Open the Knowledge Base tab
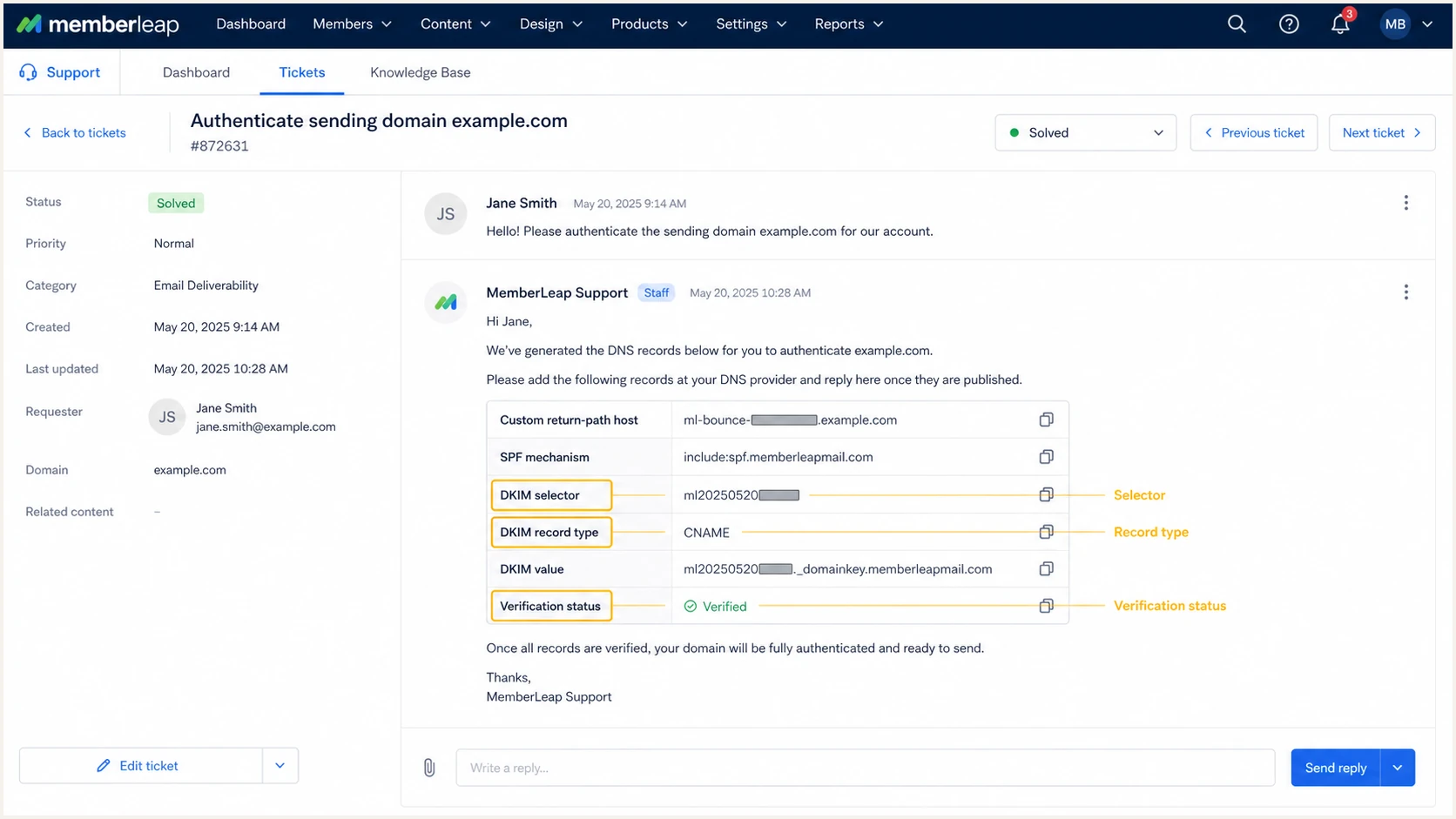This screenshot has height=819, width=1456. [421, 72]
